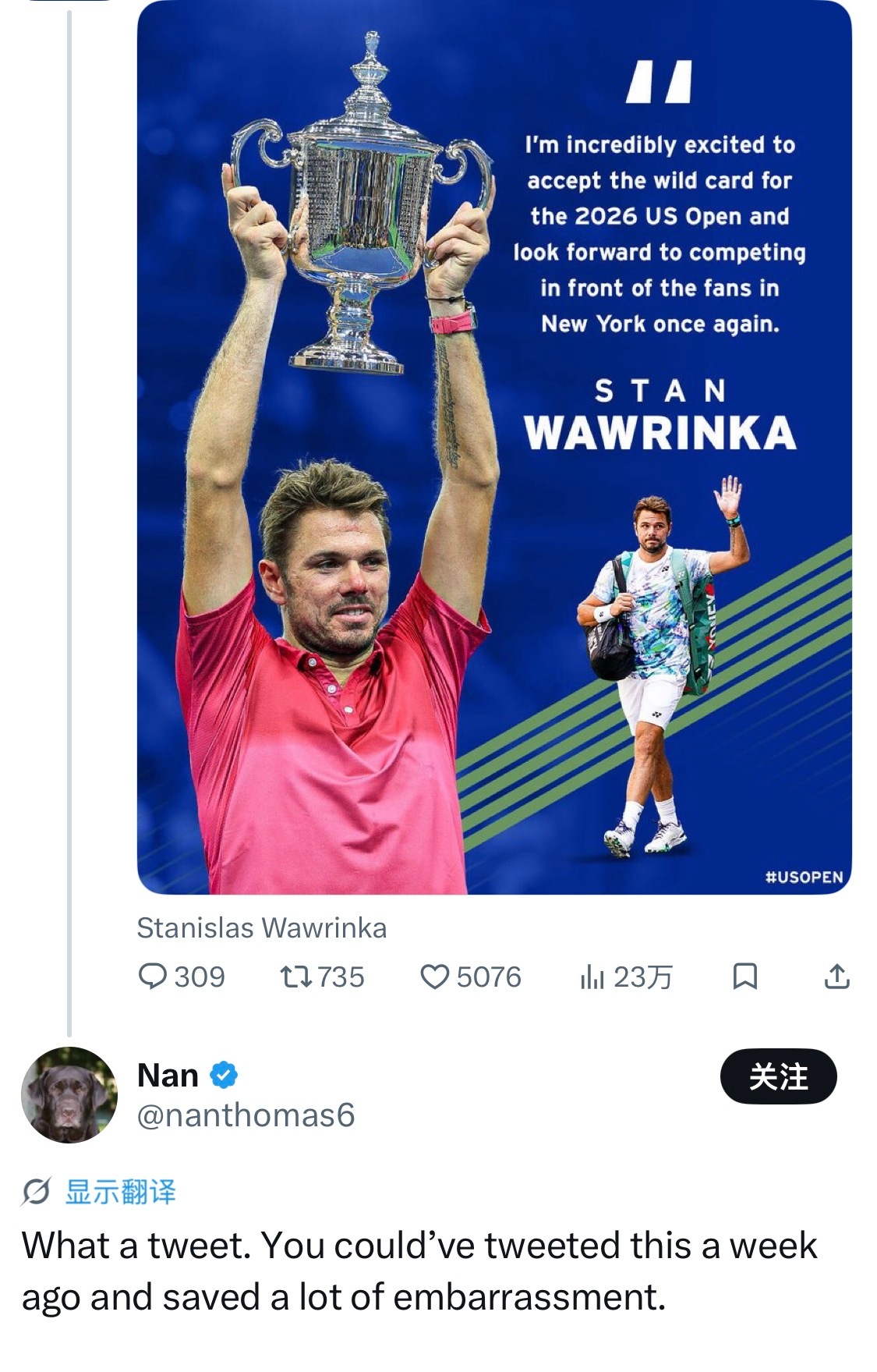
Task: Tap the reply comment bubble icon
Action: click(x=152, y=977)
